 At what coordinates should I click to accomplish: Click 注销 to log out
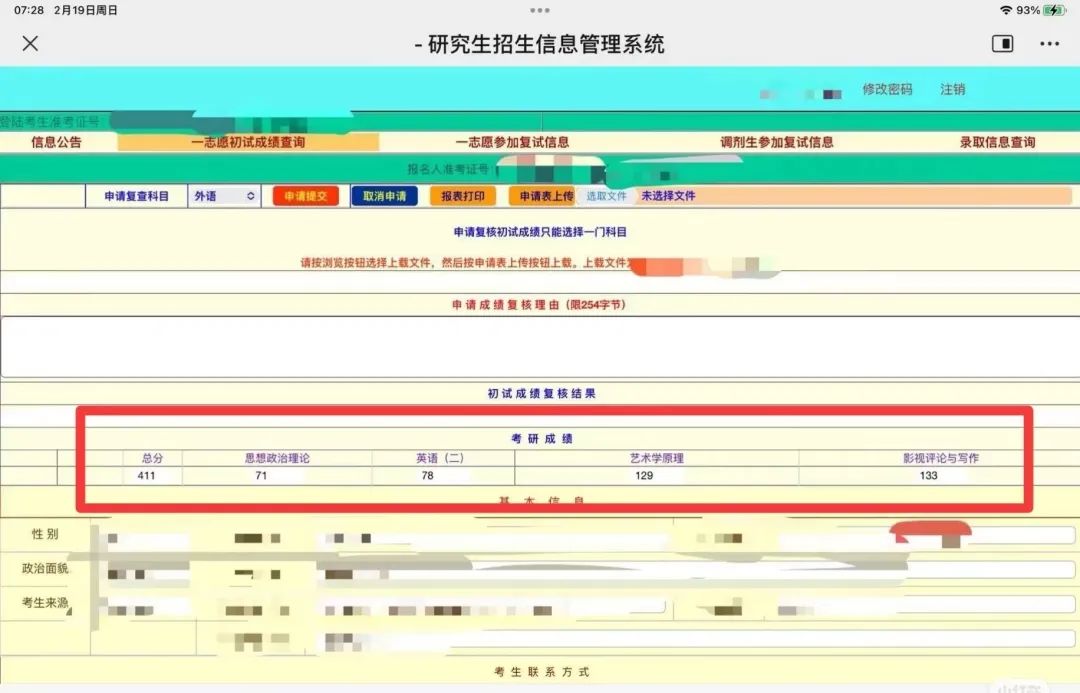tap(952, 89)
